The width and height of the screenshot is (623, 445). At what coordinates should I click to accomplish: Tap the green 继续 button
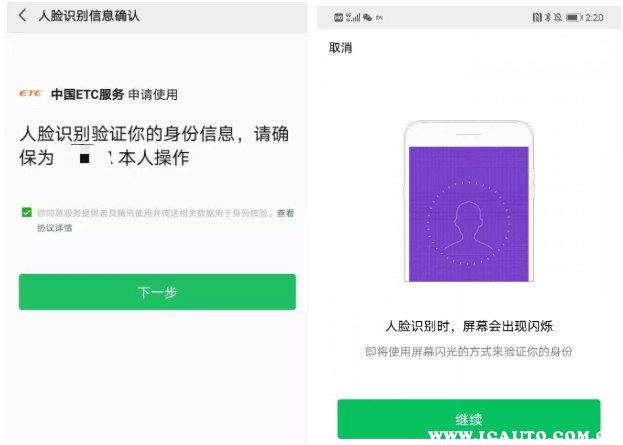pyautogui.click(x=469, y=419)
